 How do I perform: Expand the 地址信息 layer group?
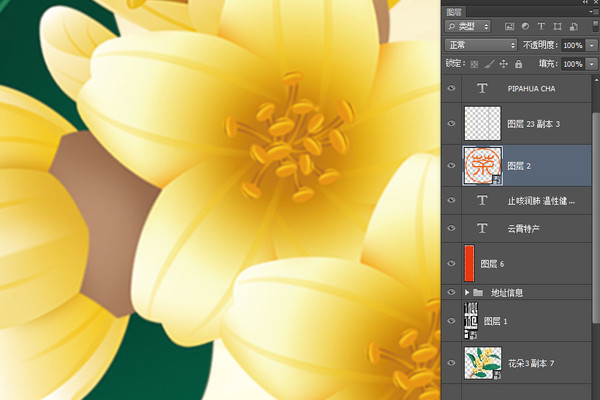click(467, 292)
